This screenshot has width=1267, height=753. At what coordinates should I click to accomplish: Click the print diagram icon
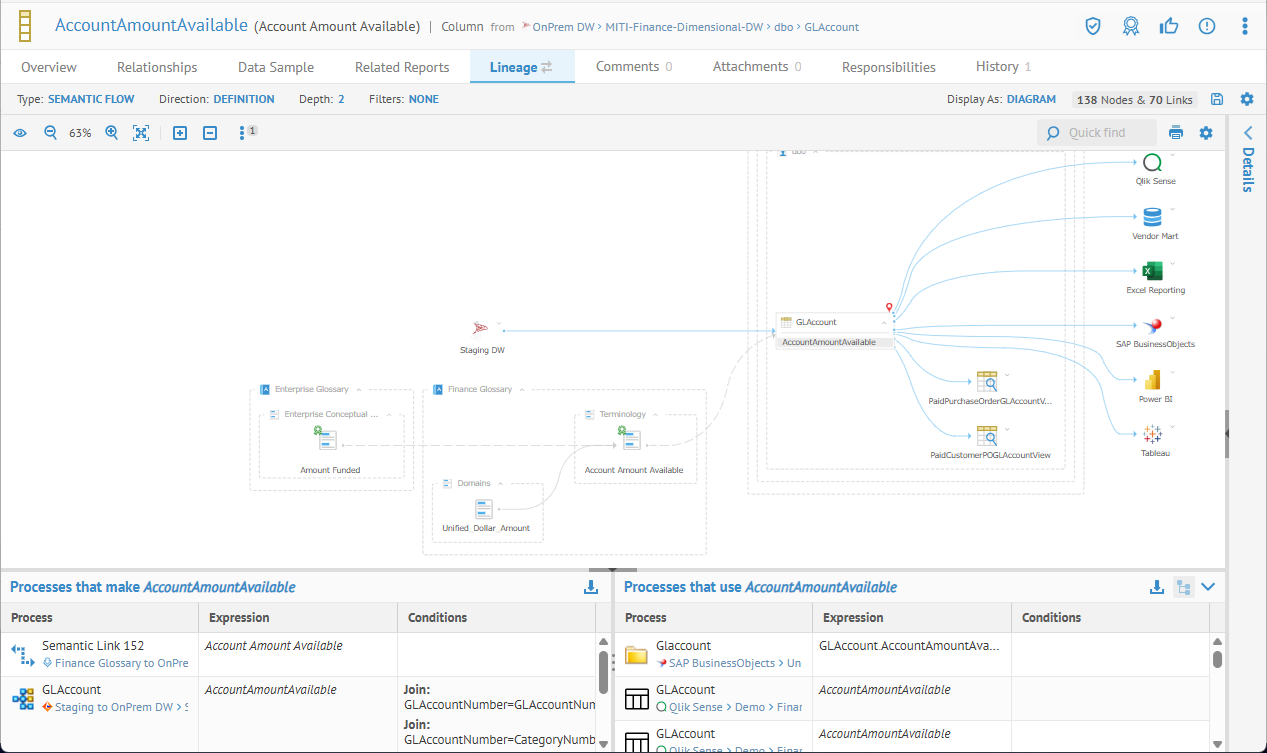[1176, 133]
